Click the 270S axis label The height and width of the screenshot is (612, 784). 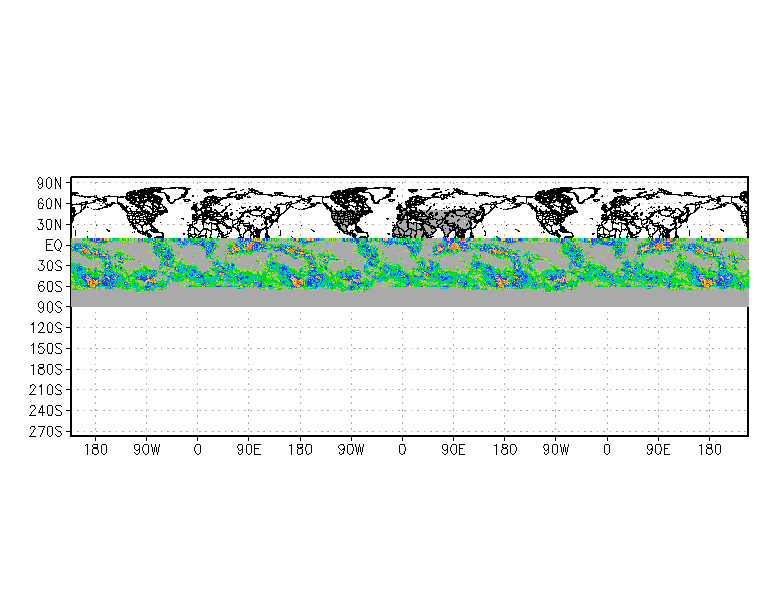46,431
